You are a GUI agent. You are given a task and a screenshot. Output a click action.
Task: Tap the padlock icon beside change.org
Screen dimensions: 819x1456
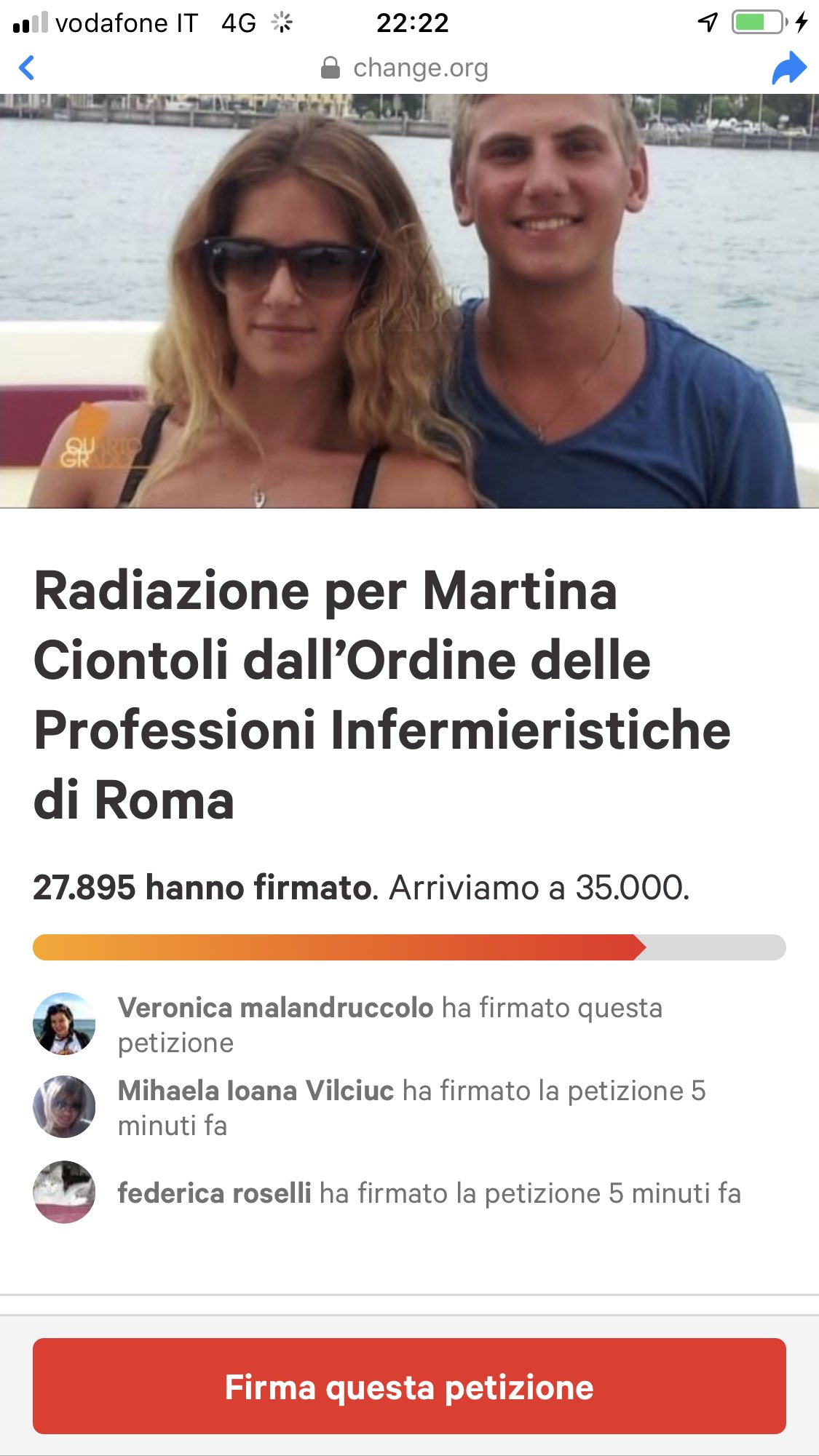click(x=331, y=68)
